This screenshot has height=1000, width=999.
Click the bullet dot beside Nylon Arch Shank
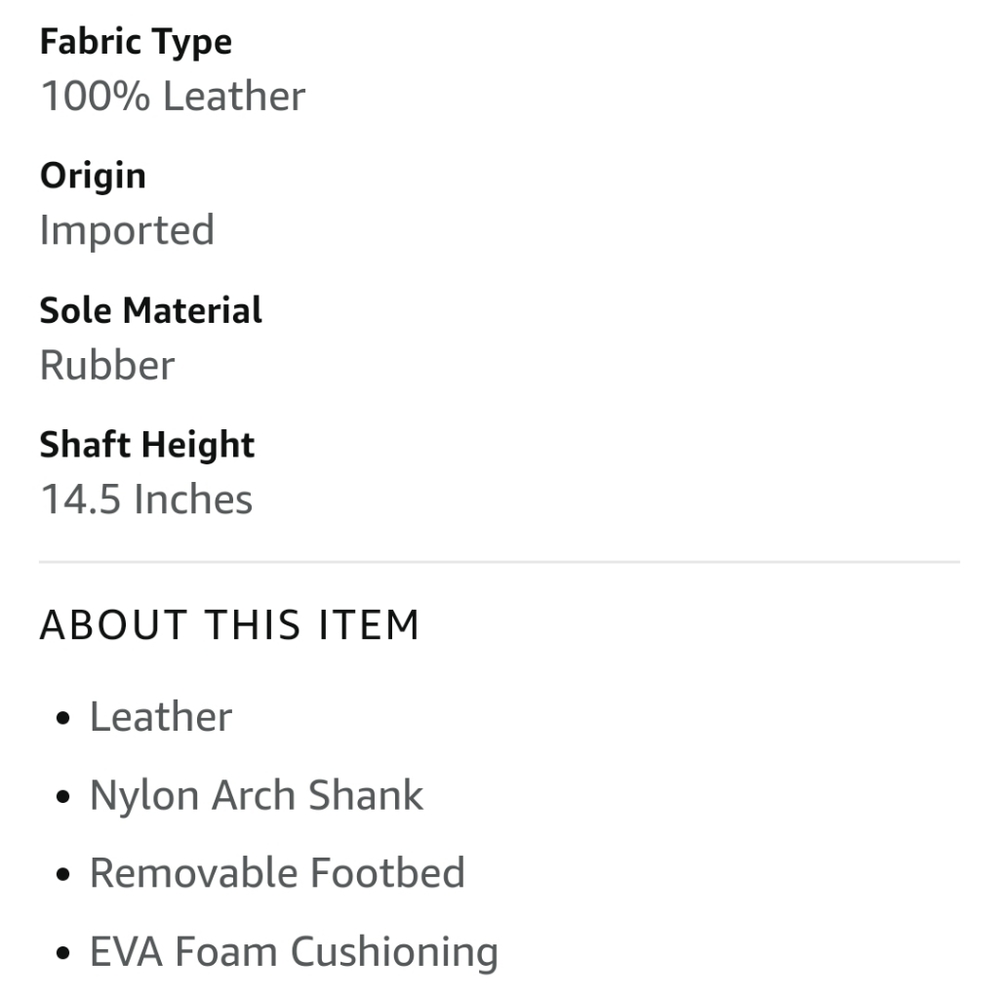[x=63, y=797]
